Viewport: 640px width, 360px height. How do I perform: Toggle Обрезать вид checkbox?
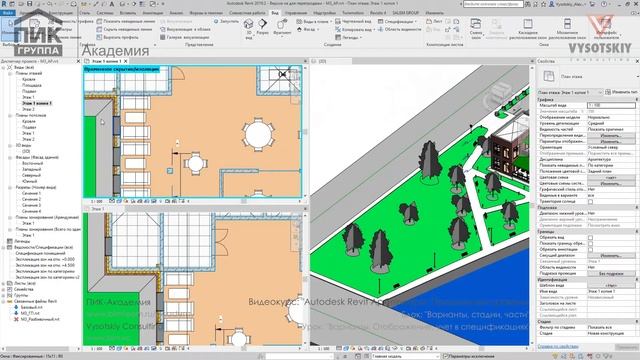tap(590, 238)
